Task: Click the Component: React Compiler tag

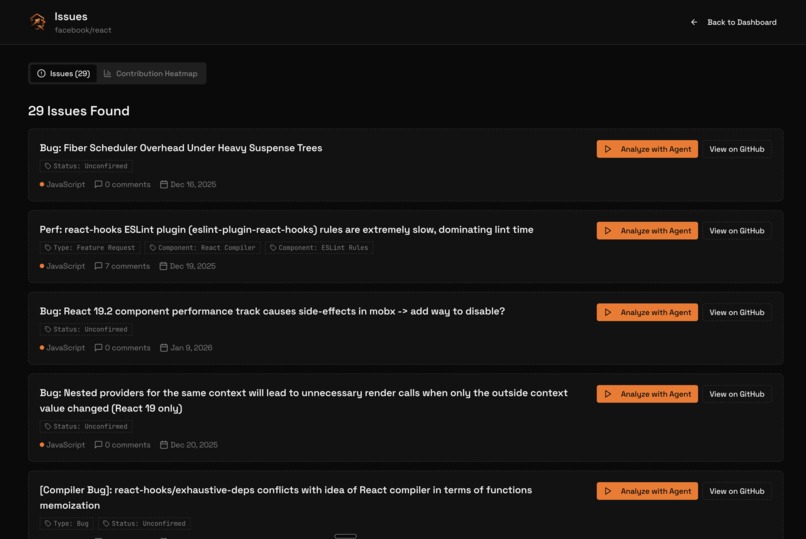Action: click(203, 248)
